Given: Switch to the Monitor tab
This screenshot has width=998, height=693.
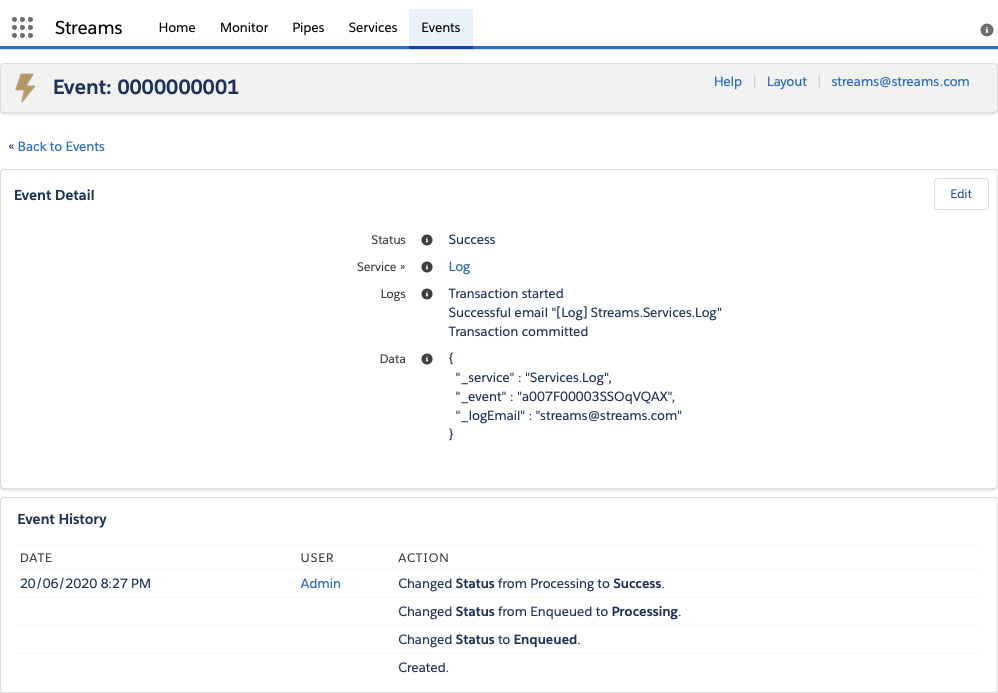Looking at the screenshot, I should click(x=244, y=27).
